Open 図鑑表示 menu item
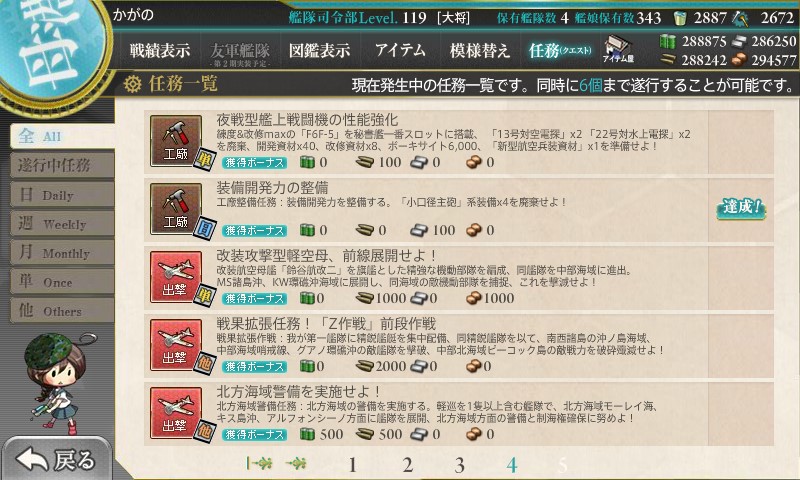The height and width of the screenshot is (480, 800). pyautogui.click(x=319, y=50)
